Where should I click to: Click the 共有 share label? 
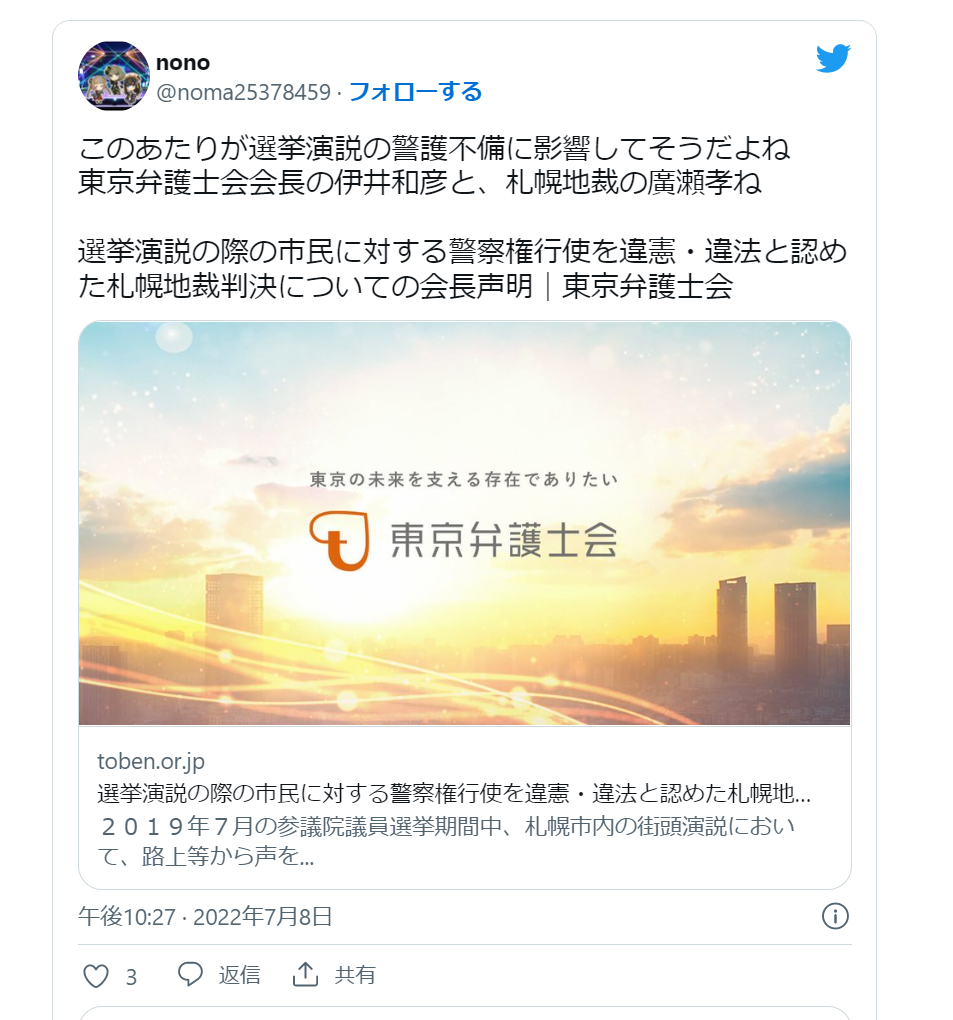click(x=355, y=974)
